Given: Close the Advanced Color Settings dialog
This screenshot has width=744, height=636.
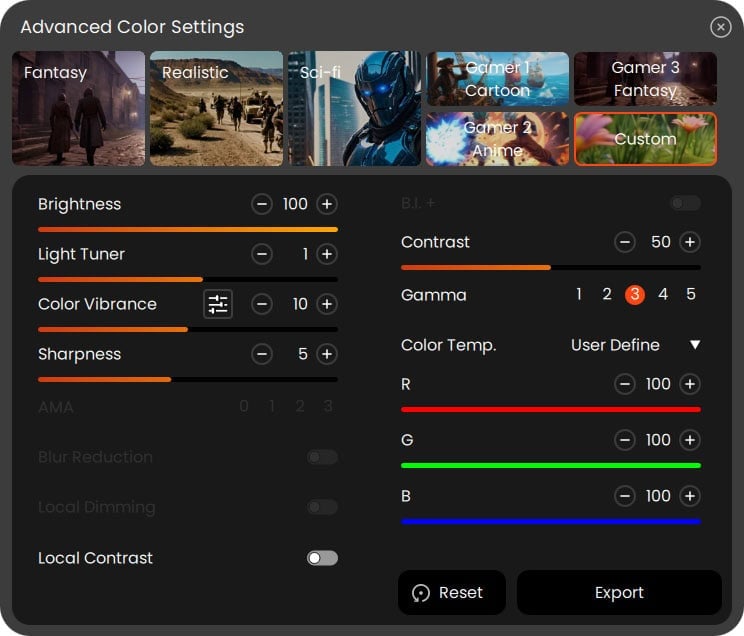Looking at the screenshot, I should pos(720,27).
